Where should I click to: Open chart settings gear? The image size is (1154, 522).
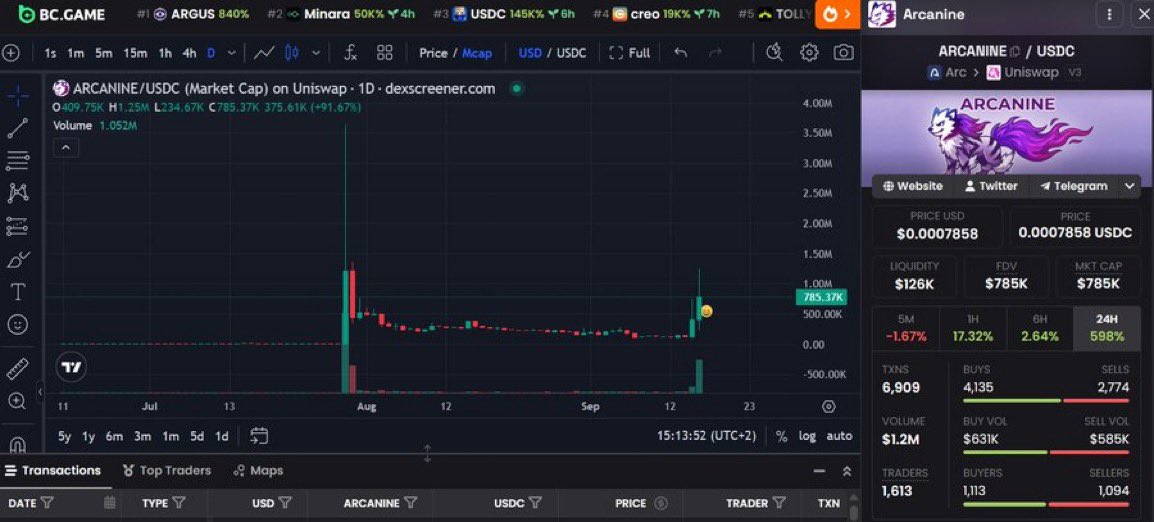tap(810, 53)
